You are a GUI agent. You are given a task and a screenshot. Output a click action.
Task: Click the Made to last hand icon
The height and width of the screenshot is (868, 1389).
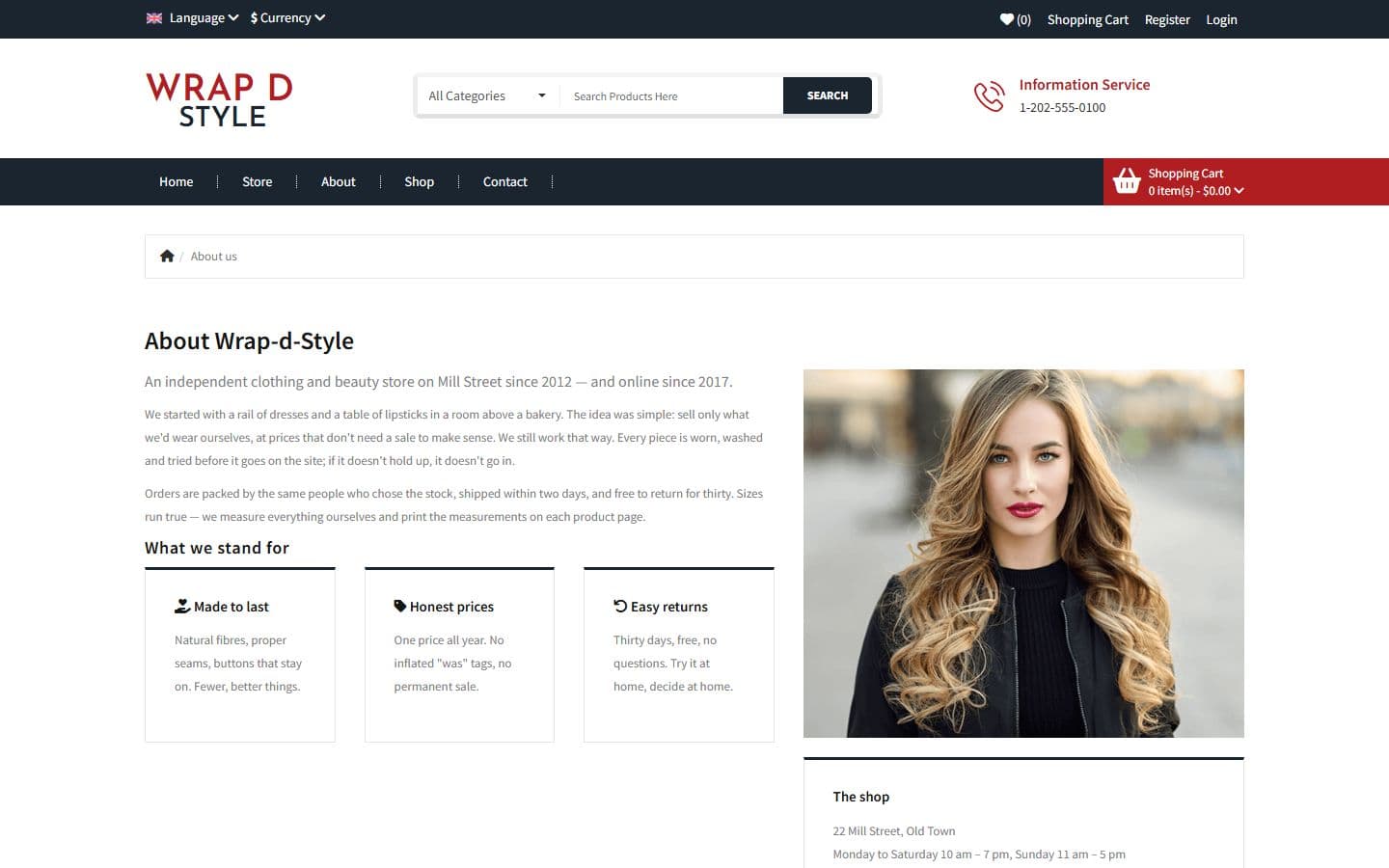182,607
